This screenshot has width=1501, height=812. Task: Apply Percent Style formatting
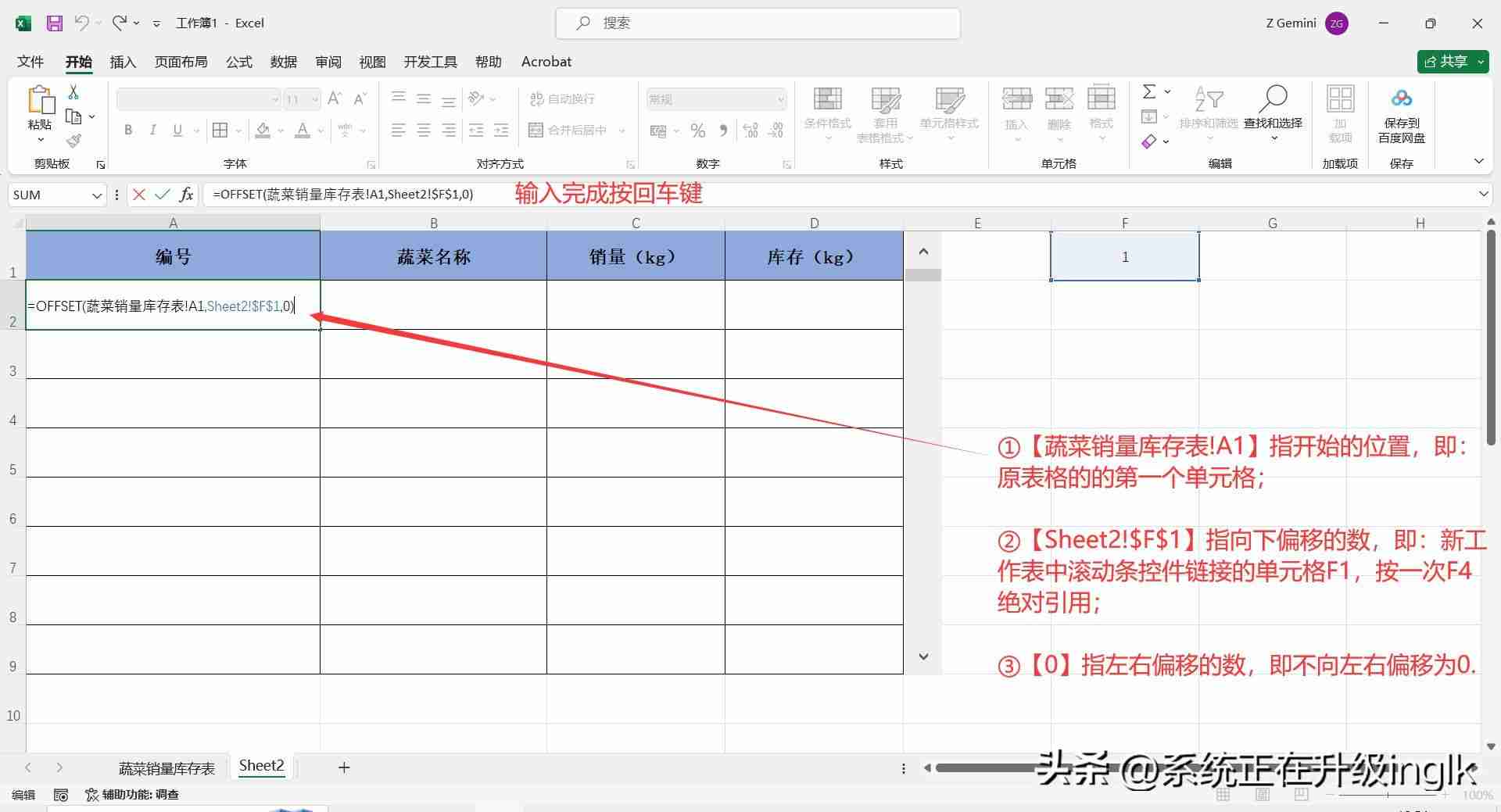click(x=698, y=131)
